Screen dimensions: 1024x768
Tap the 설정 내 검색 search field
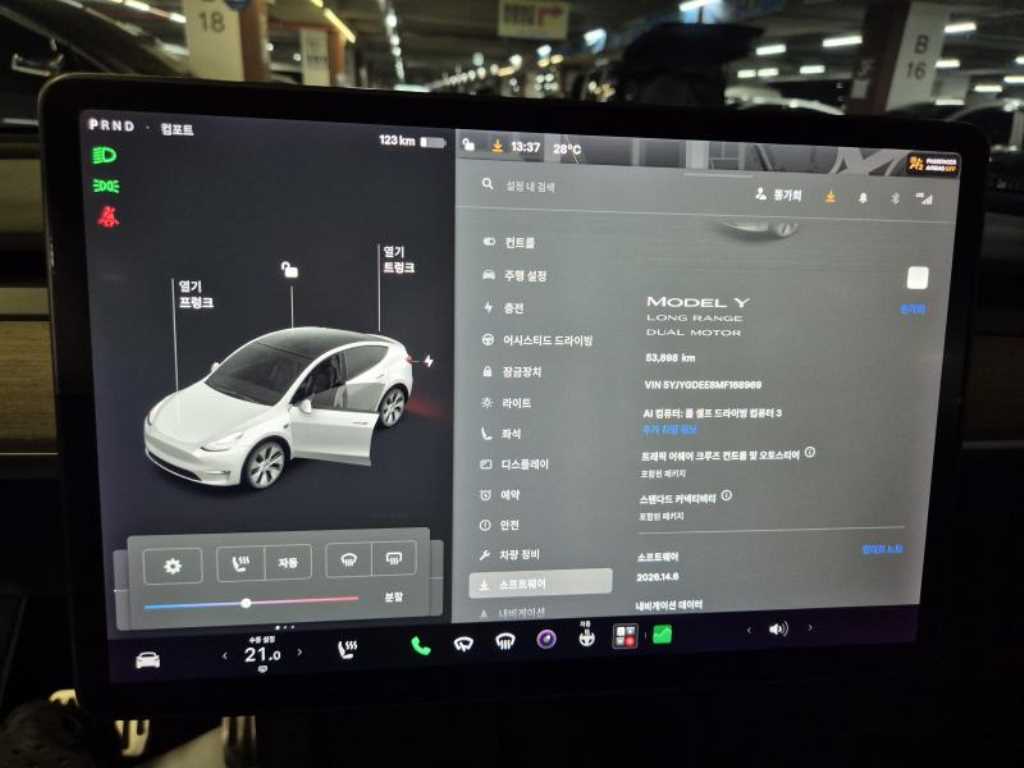click(530, 186)
